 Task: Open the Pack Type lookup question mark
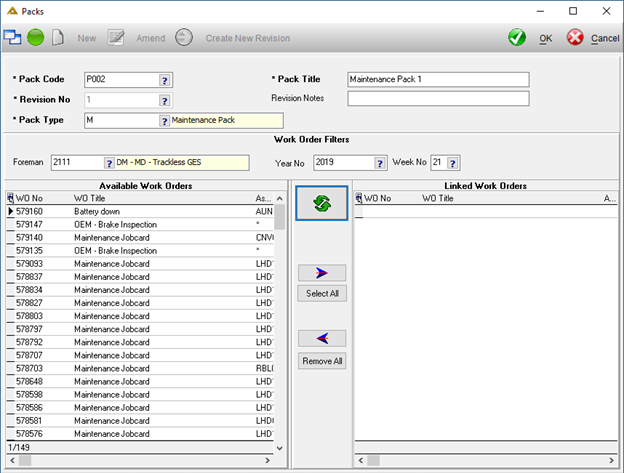tap(164, 121)
